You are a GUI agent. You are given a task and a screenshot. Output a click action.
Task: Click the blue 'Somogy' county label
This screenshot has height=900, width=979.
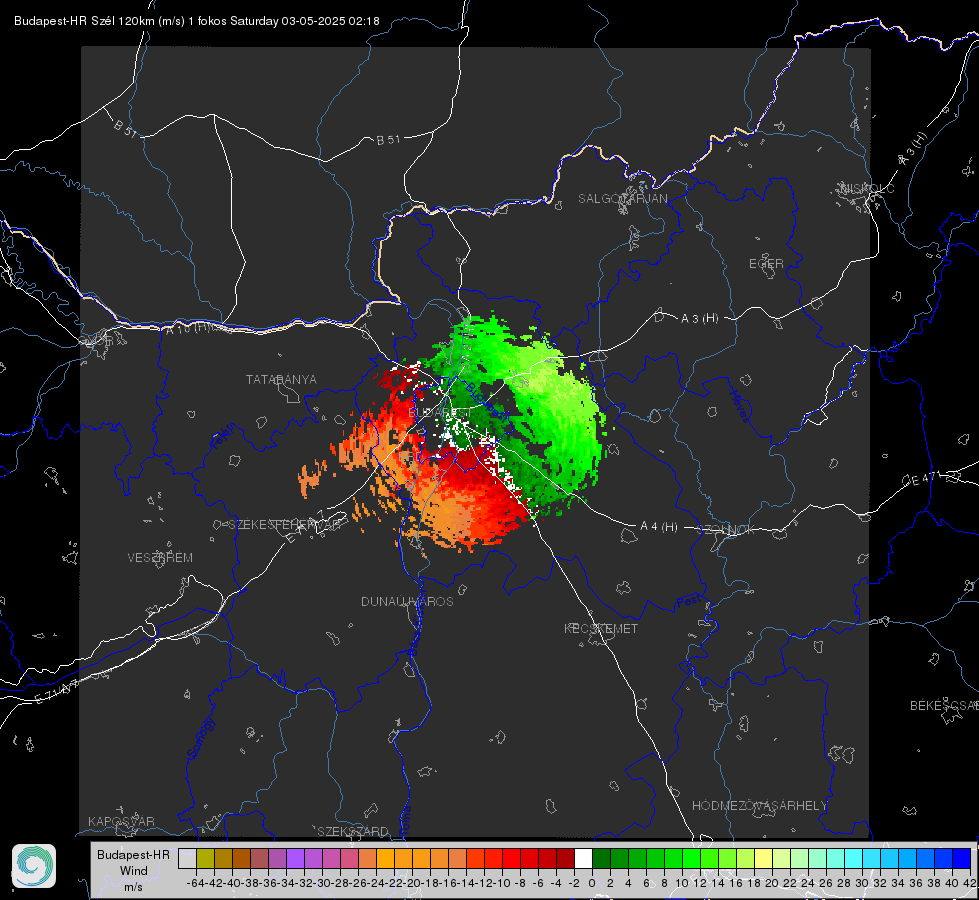click(200, 738)
